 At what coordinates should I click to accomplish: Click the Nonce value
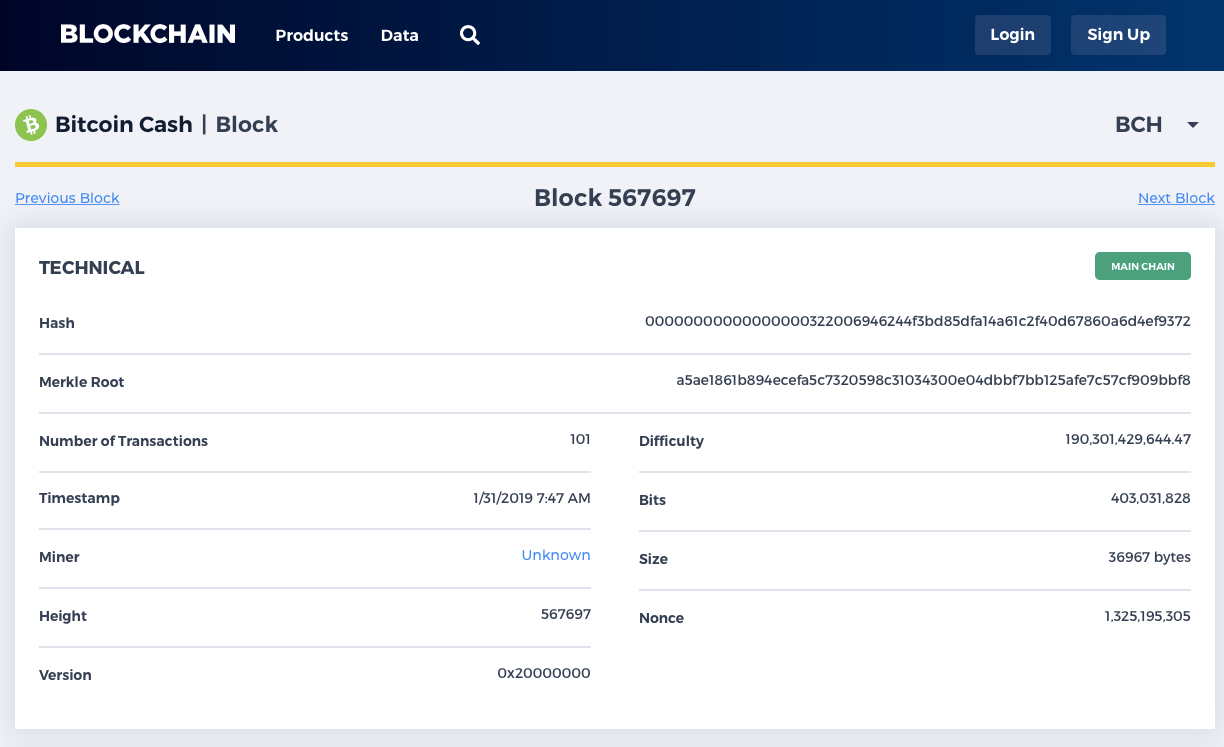coord(1148,618)
